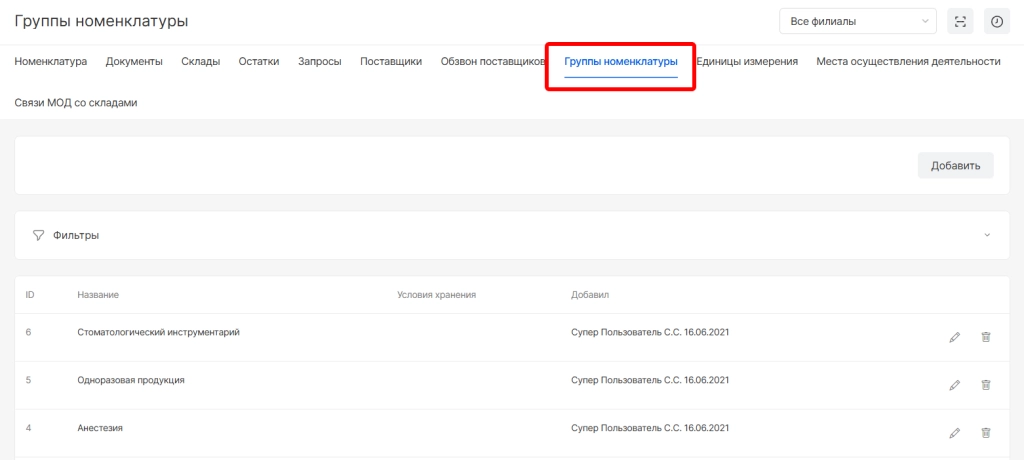The height and width of the screenshot is (460, 1024).
Task: Edit the Стоматологический инструментарий group
Action: [954, 337]
